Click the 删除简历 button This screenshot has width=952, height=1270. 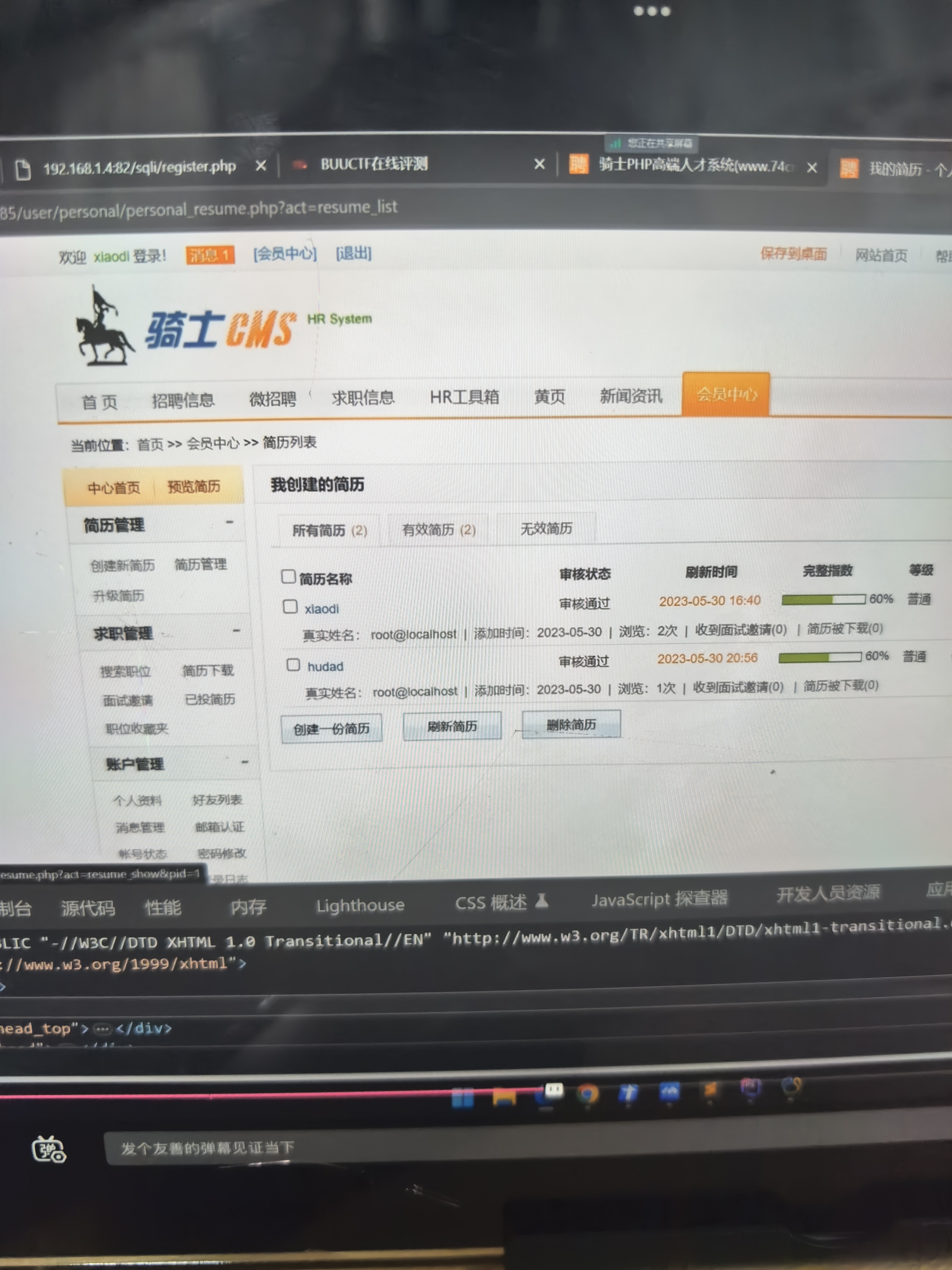pos(571,725)
